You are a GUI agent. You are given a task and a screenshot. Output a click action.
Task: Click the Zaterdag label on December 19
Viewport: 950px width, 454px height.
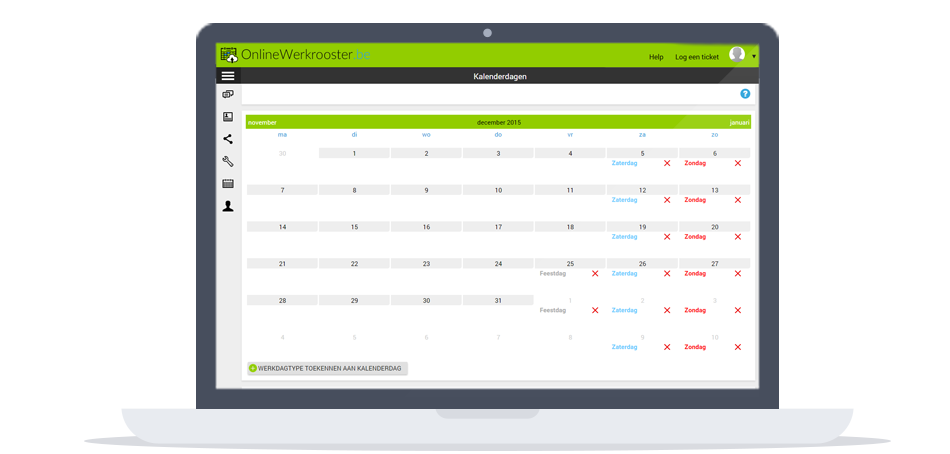point(624,237)
